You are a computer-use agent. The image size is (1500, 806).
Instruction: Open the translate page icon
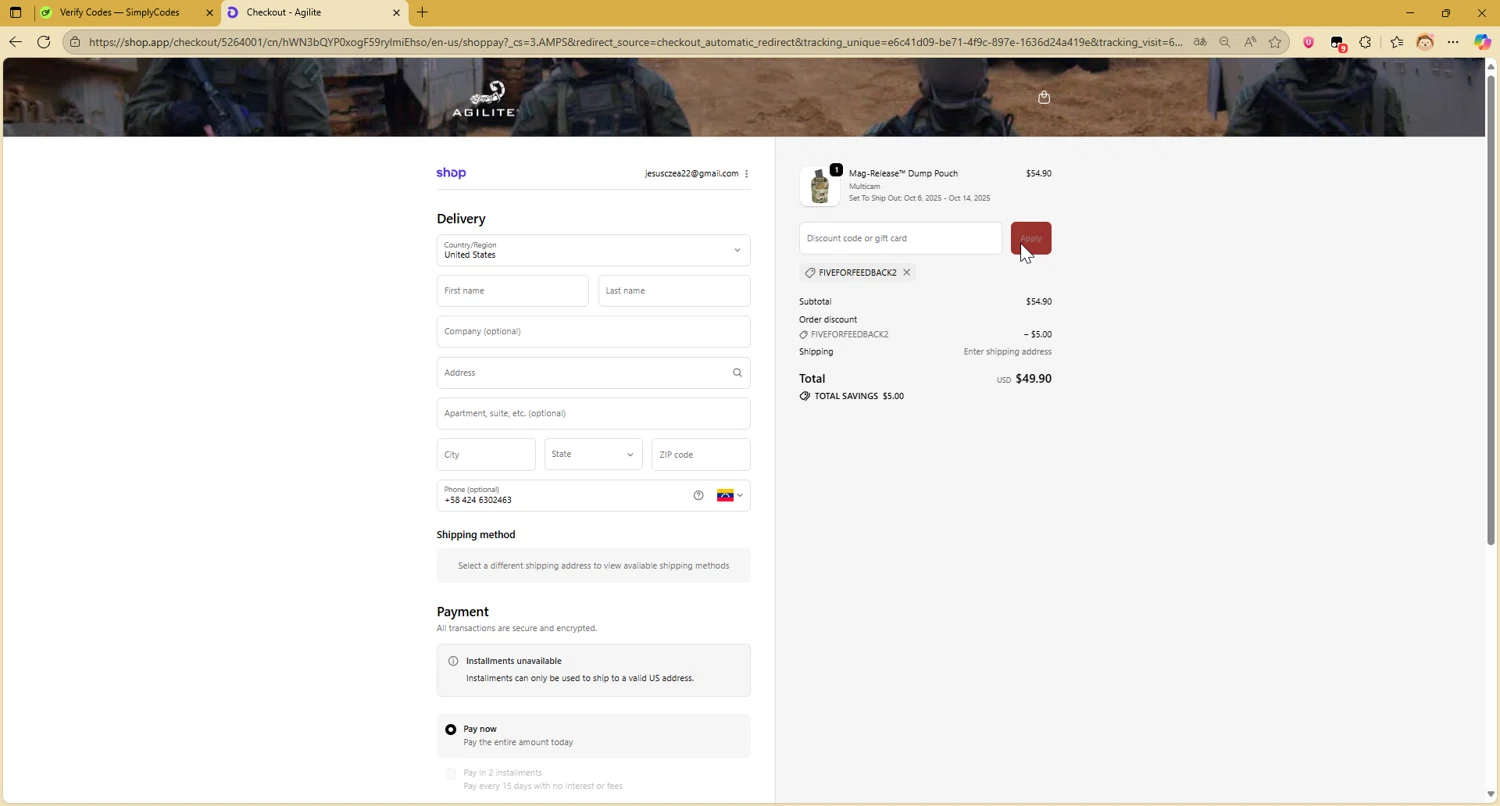pos(1199,42)
